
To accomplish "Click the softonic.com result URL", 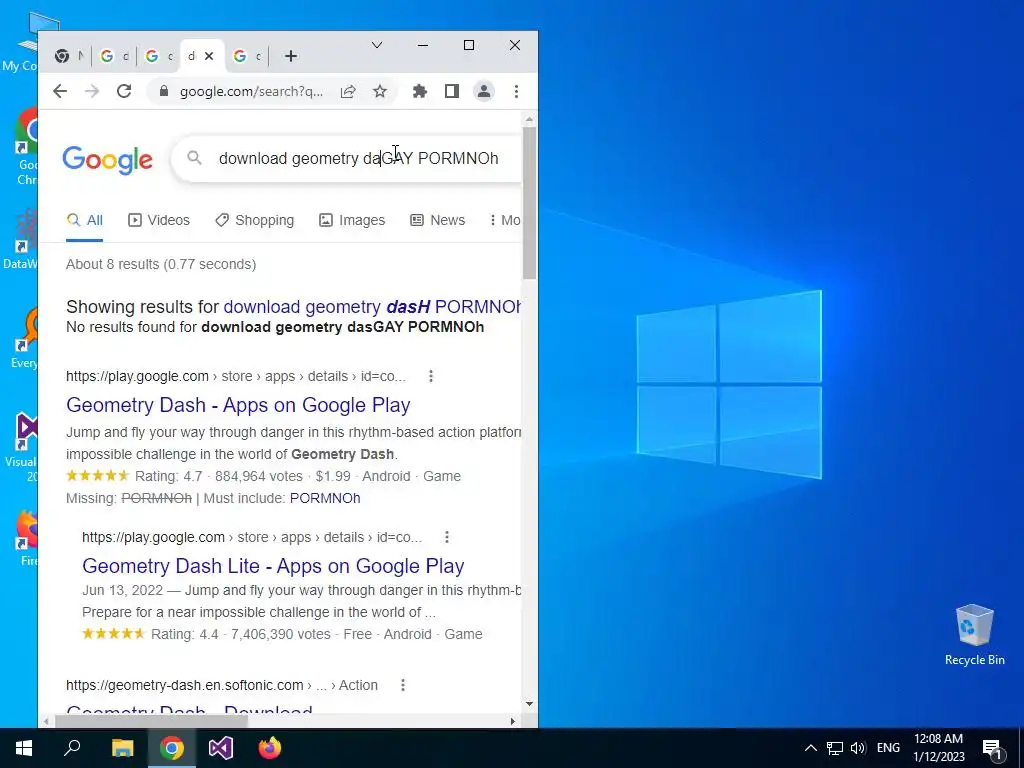I will (x=222, y=685).
